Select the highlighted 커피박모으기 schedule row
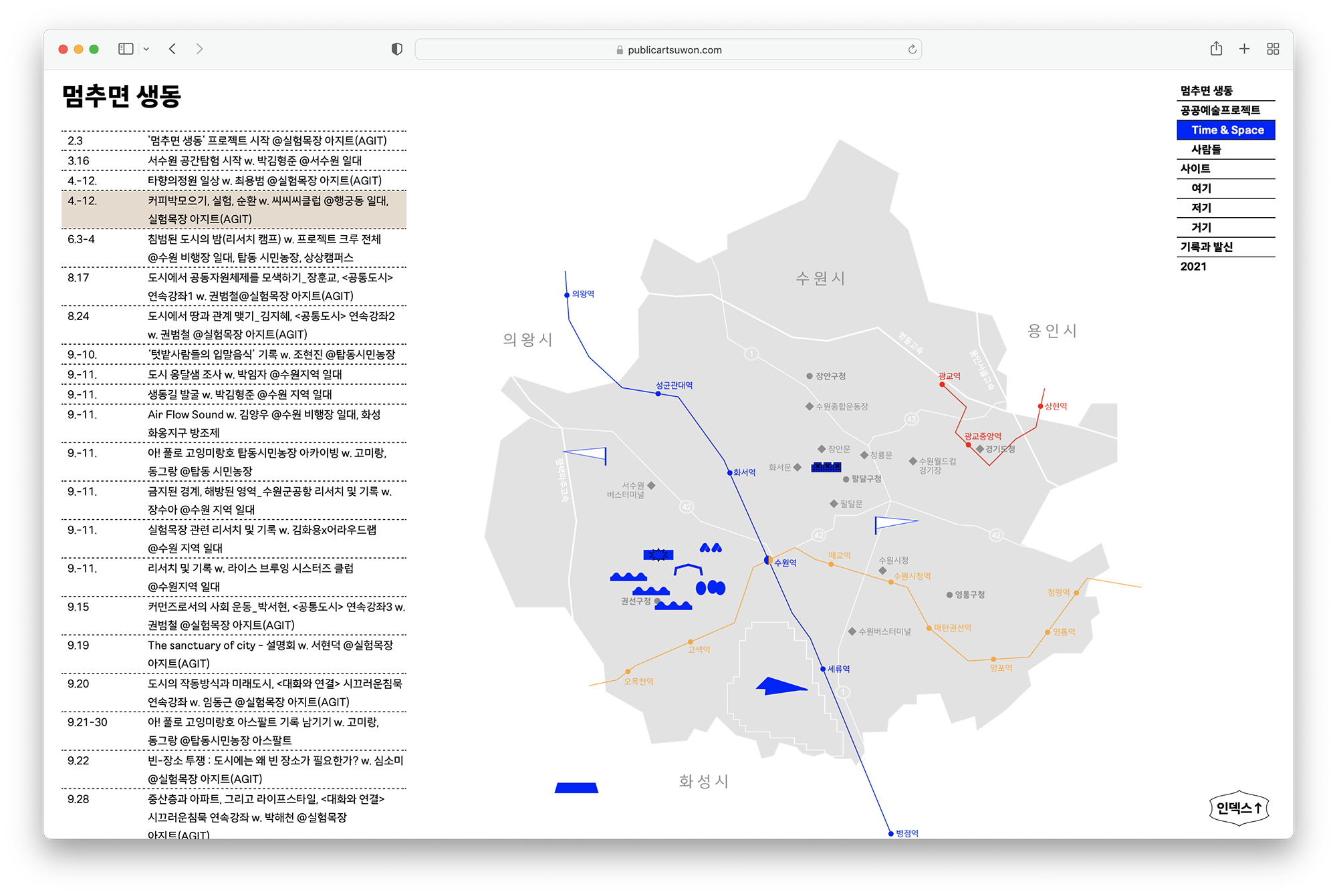1337x896 pixels. [x=234, y=210]
